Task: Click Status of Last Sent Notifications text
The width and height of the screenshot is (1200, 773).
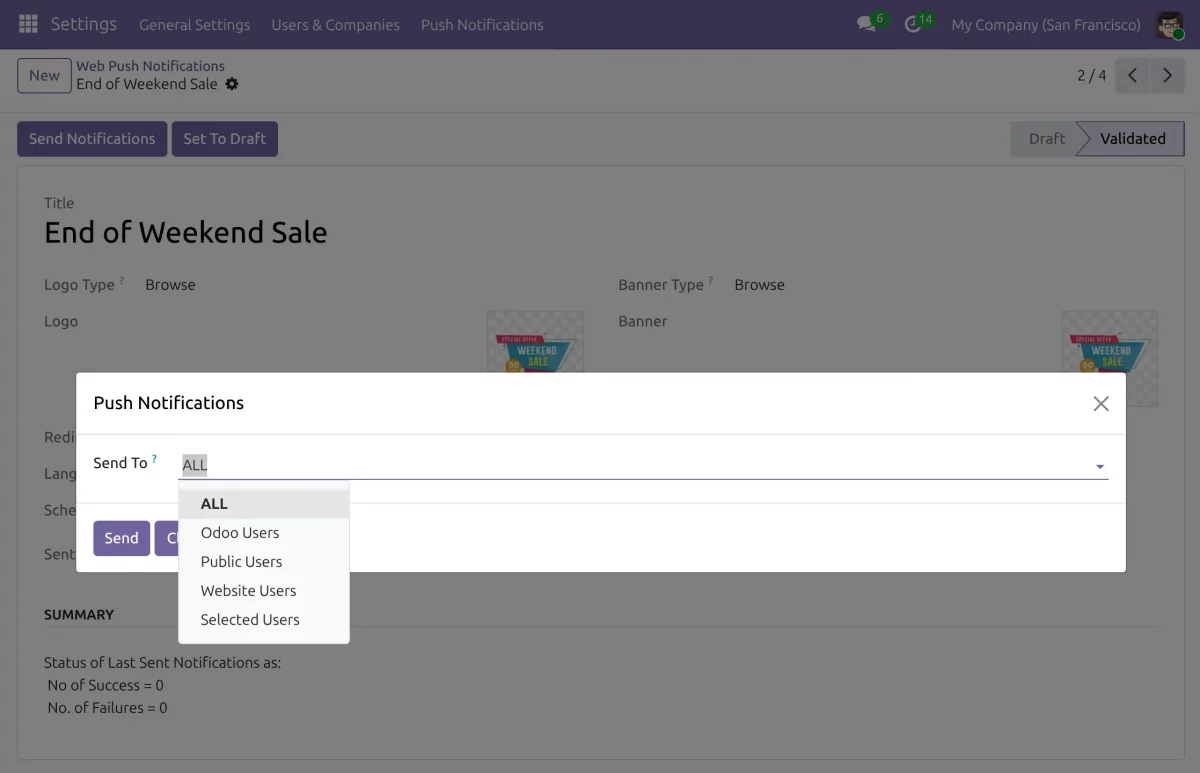Action: (162, 662)
